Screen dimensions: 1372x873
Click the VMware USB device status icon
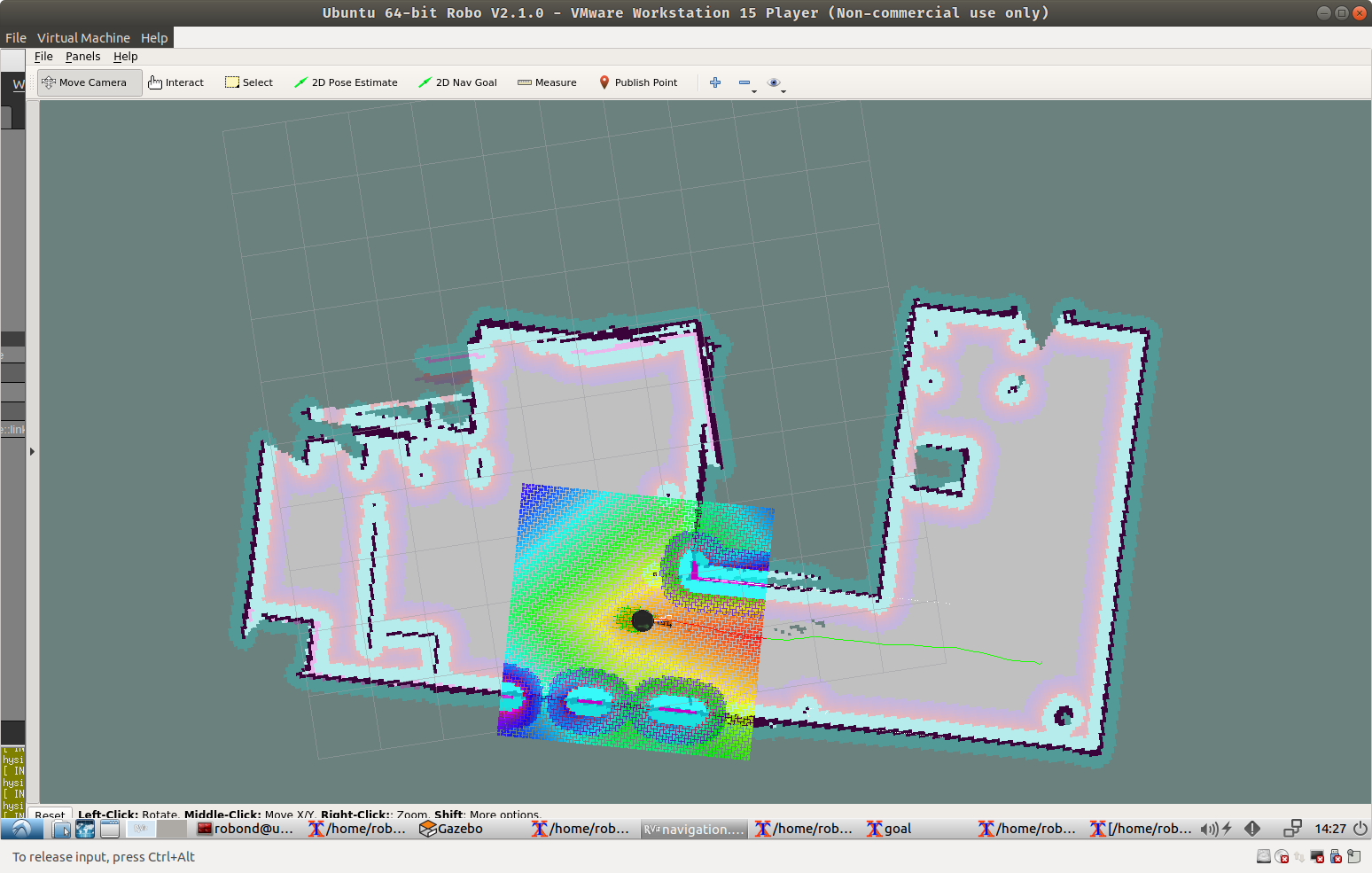[x=1336, y=856]
